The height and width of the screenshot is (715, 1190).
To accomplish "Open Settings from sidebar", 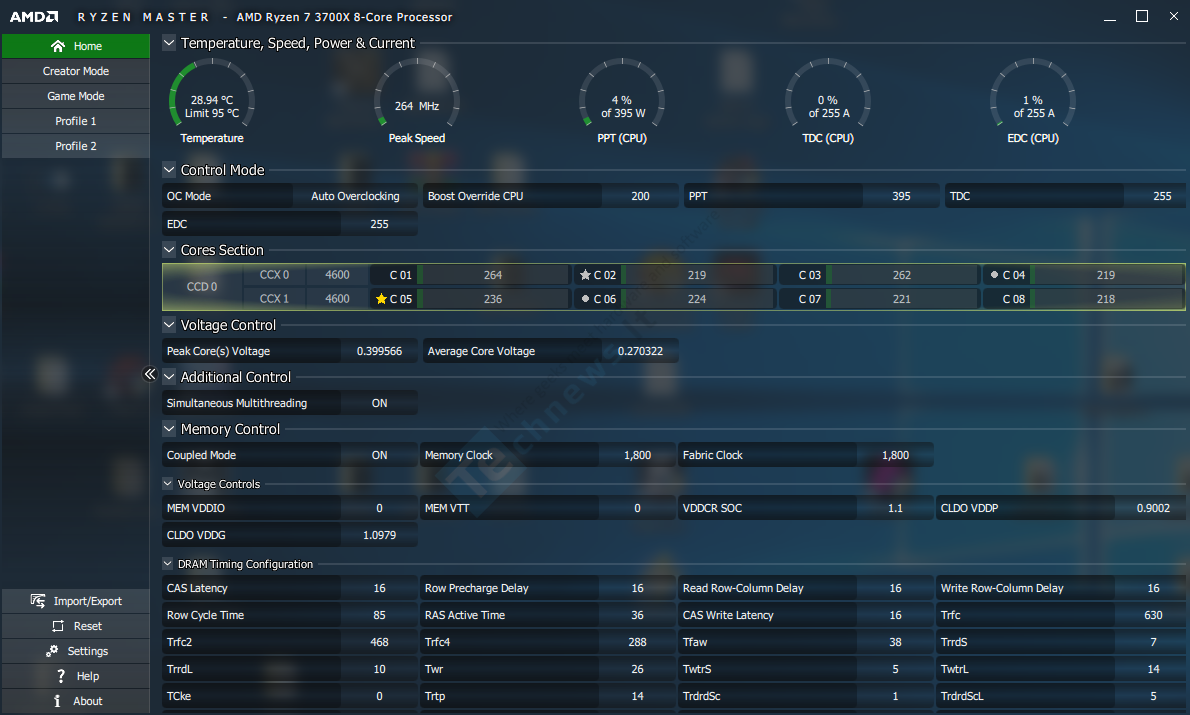I will (x=76, y=651).
